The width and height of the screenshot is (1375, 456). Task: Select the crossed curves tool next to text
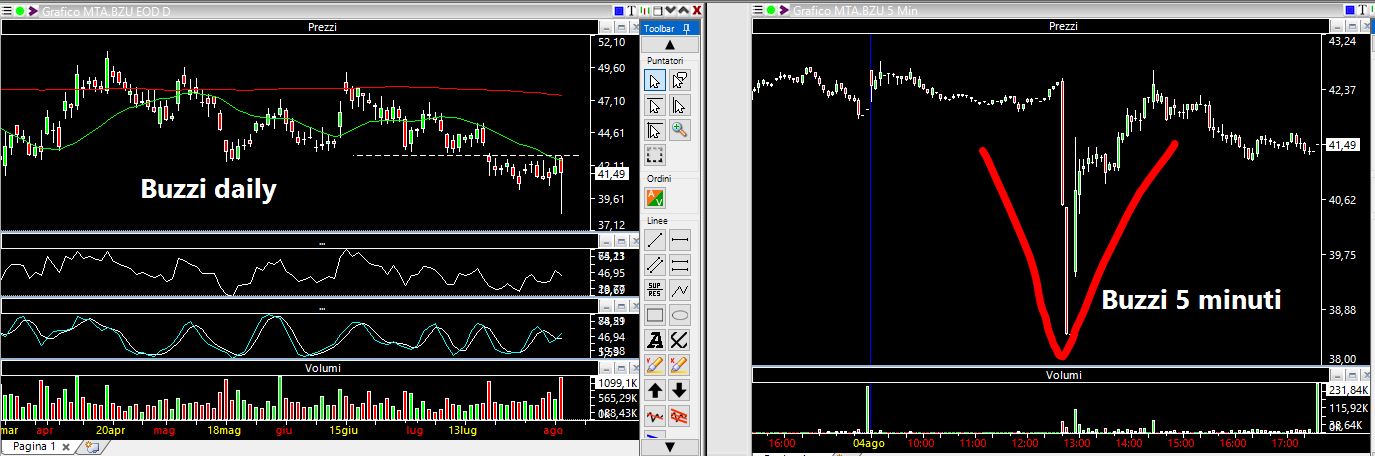[x=680, y=340]
